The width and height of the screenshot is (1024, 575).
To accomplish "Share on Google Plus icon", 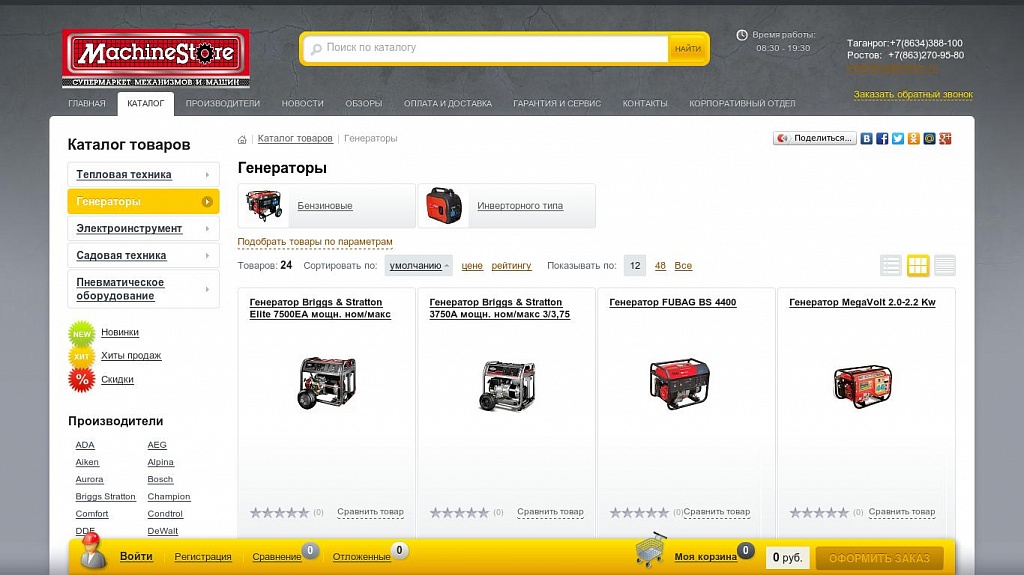I will click(x=945, y=139).
